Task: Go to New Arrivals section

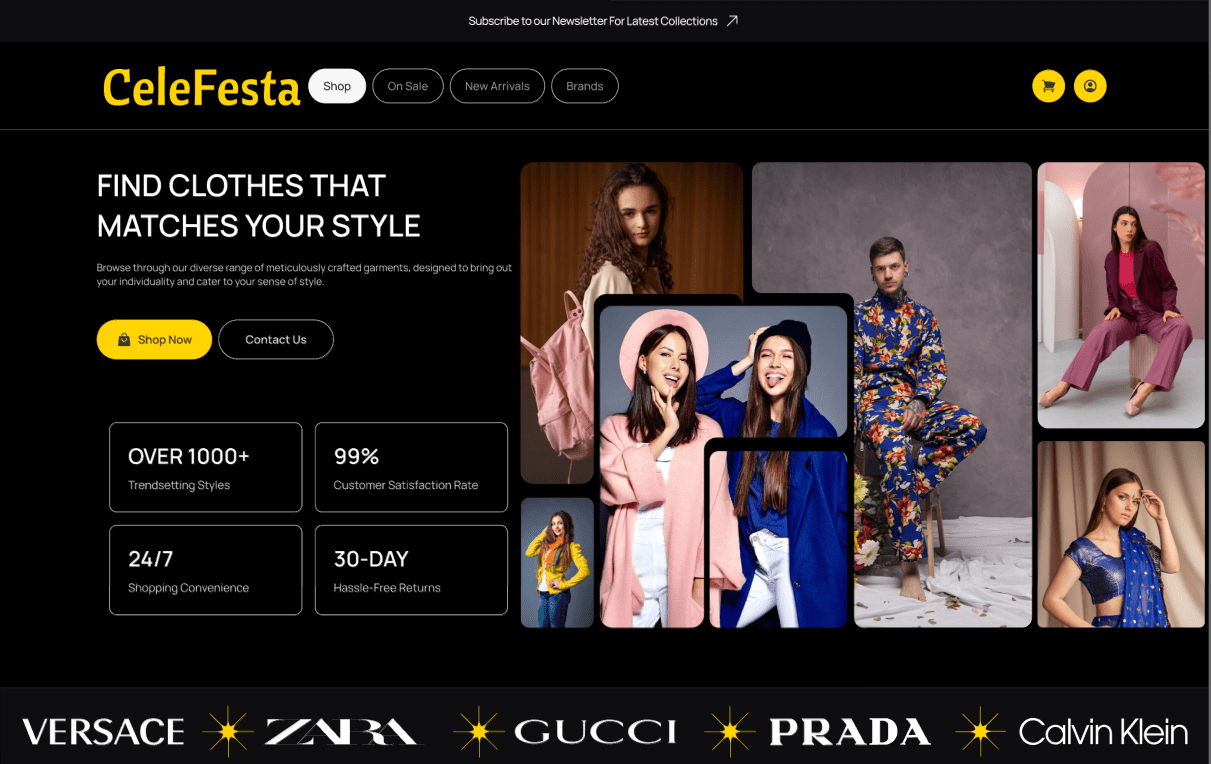Action: [497, 86]
